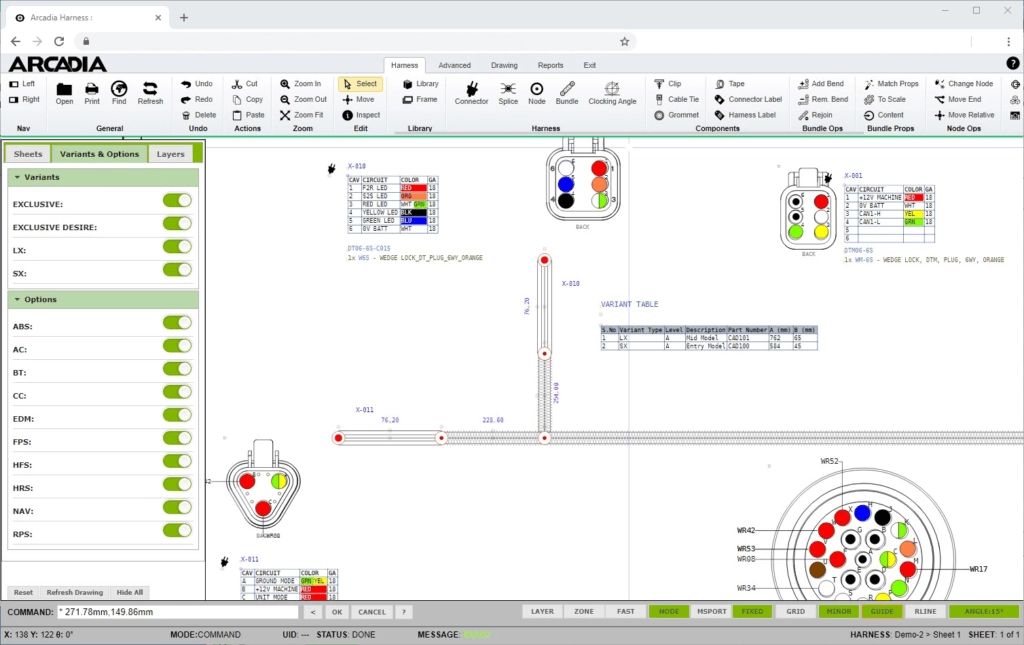Click the Splice tool icon
The image size is (1024, 645).
coord(508,90)
